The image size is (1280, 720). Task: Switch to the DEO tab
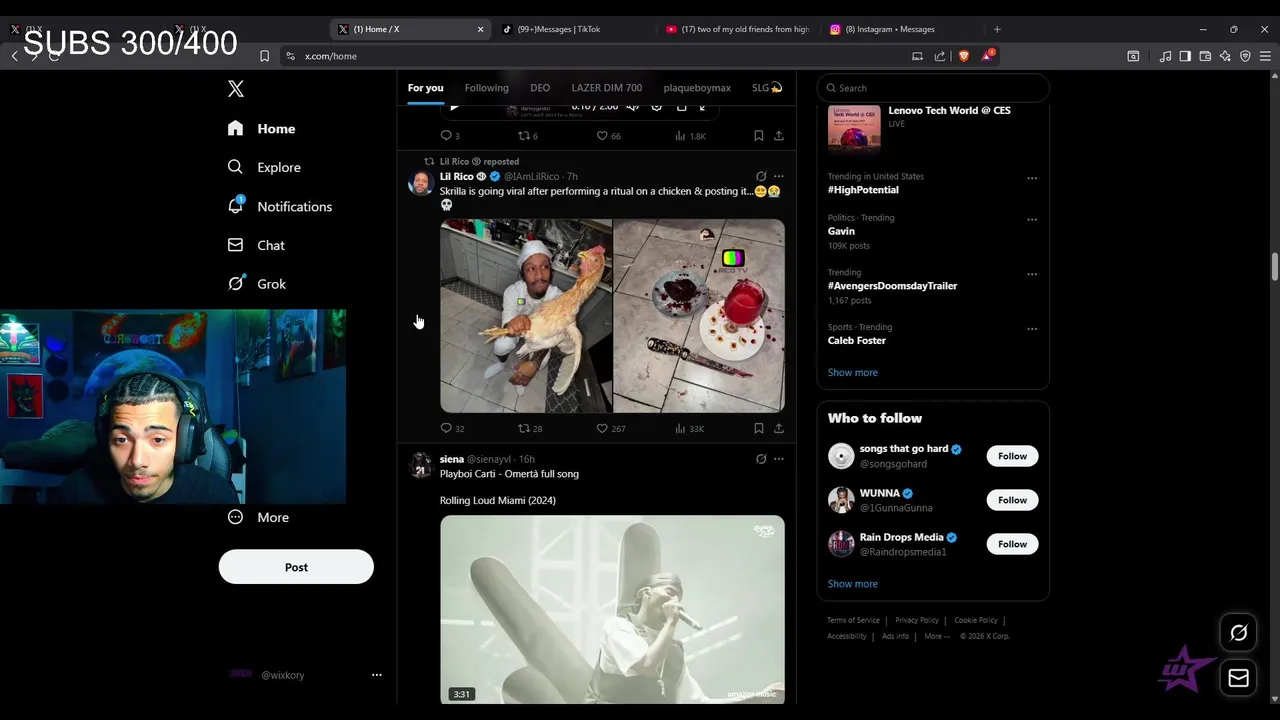pos(540,88)
